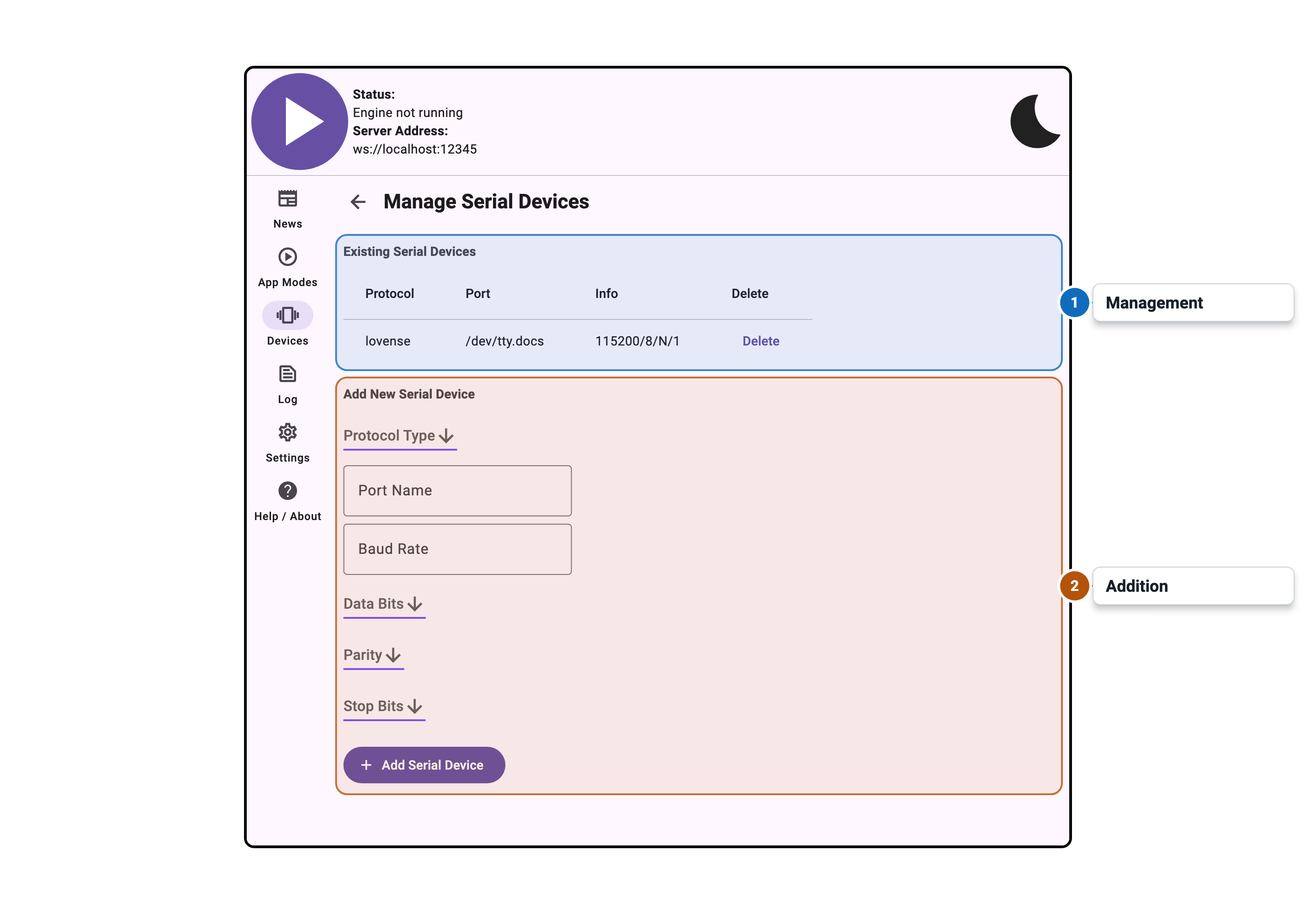This screenshot has width=1316, height=914.
Task: Go back using the left arrow
Action: pos(358,202)
